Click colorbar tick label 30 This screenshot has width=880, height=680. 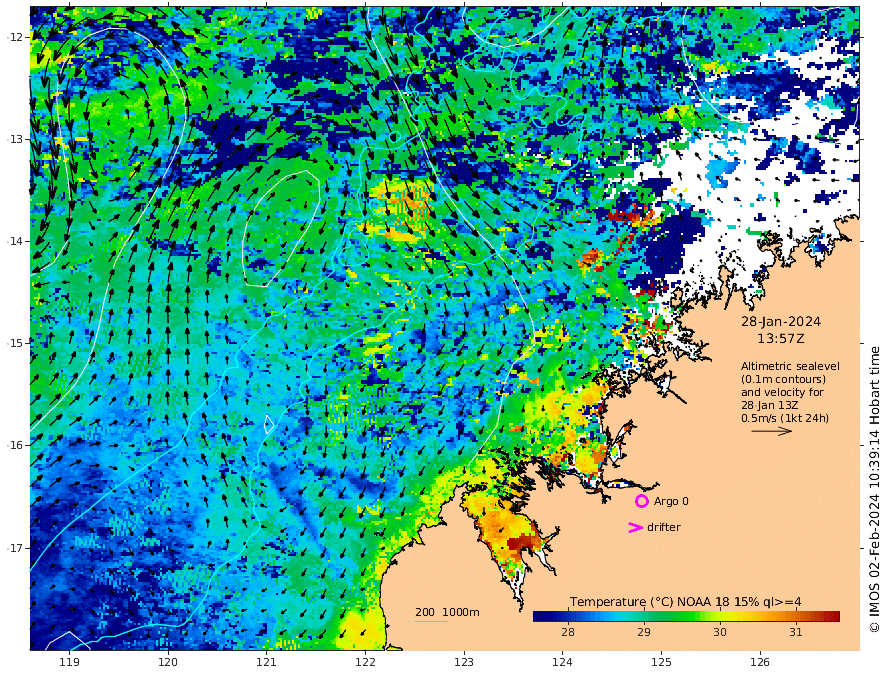pyautogui.click(x=719, y=632)
